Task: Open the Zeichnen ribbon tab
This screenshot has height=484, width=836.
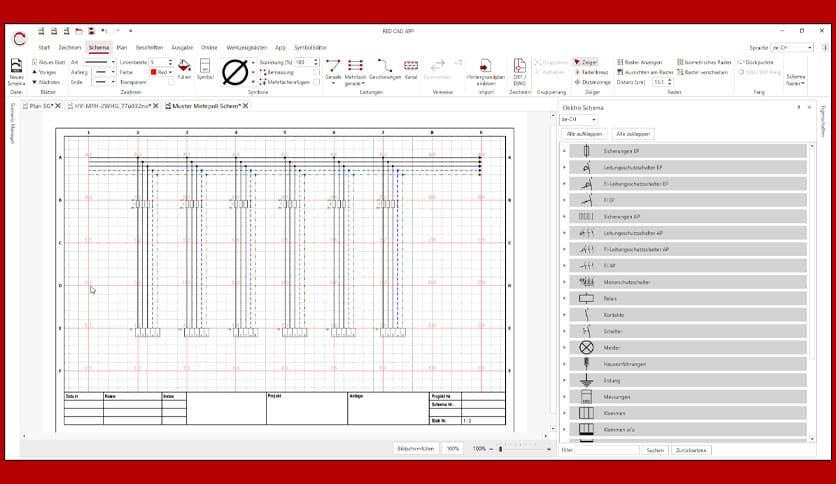Action: pyautogui.click(x=70, y=47)
